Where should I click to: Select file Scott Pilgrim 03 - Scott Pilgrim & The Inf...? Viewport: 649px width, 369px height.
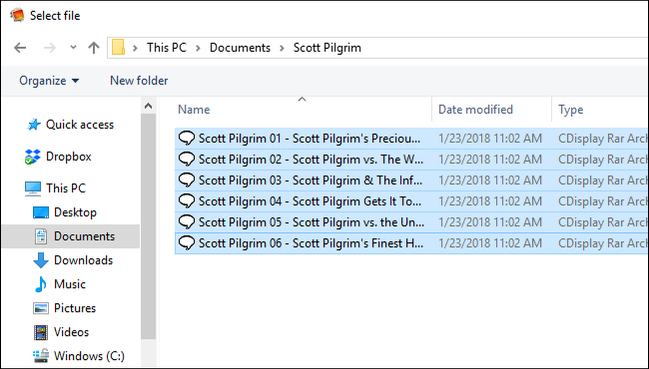click(310, 181)
